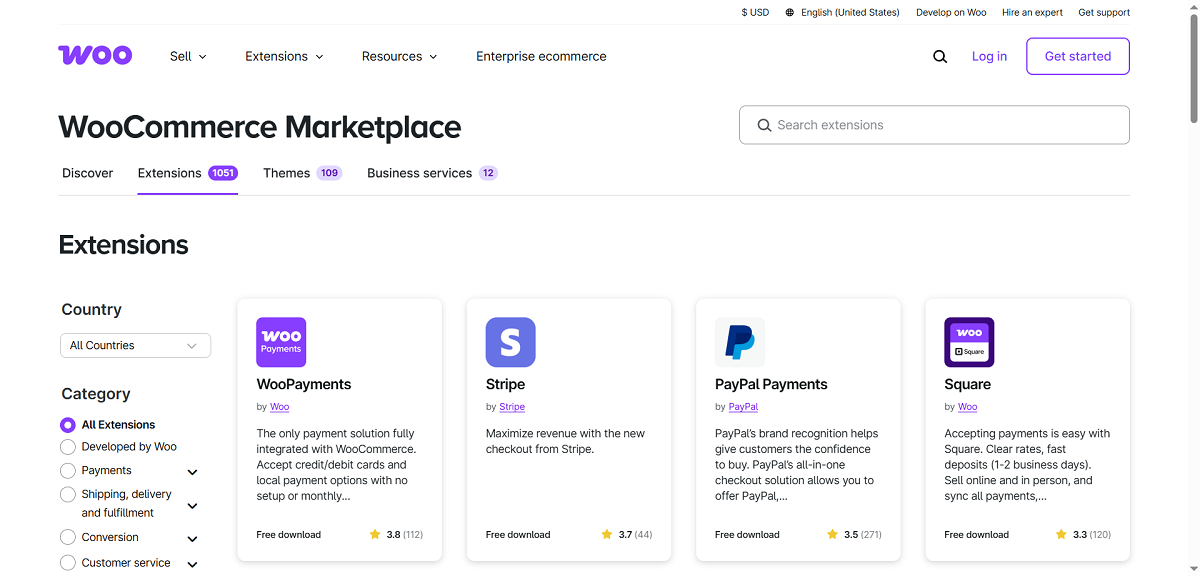Expand the Sell menu
This screenshot has height=576, width=1200.
click(x=188, y=57)
